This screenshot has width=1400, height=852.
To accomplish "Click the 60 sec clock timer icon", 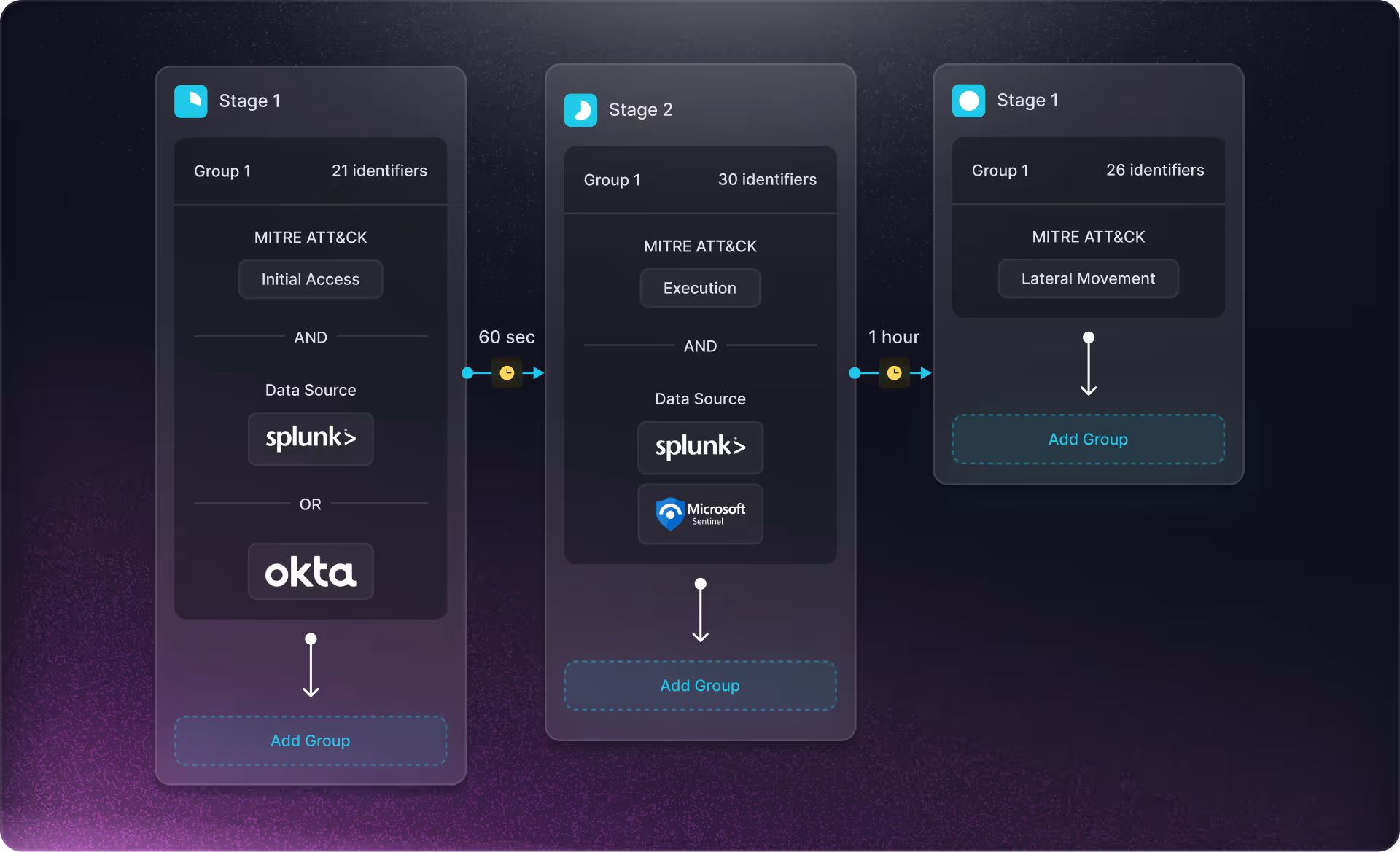I will pos(507,373).
